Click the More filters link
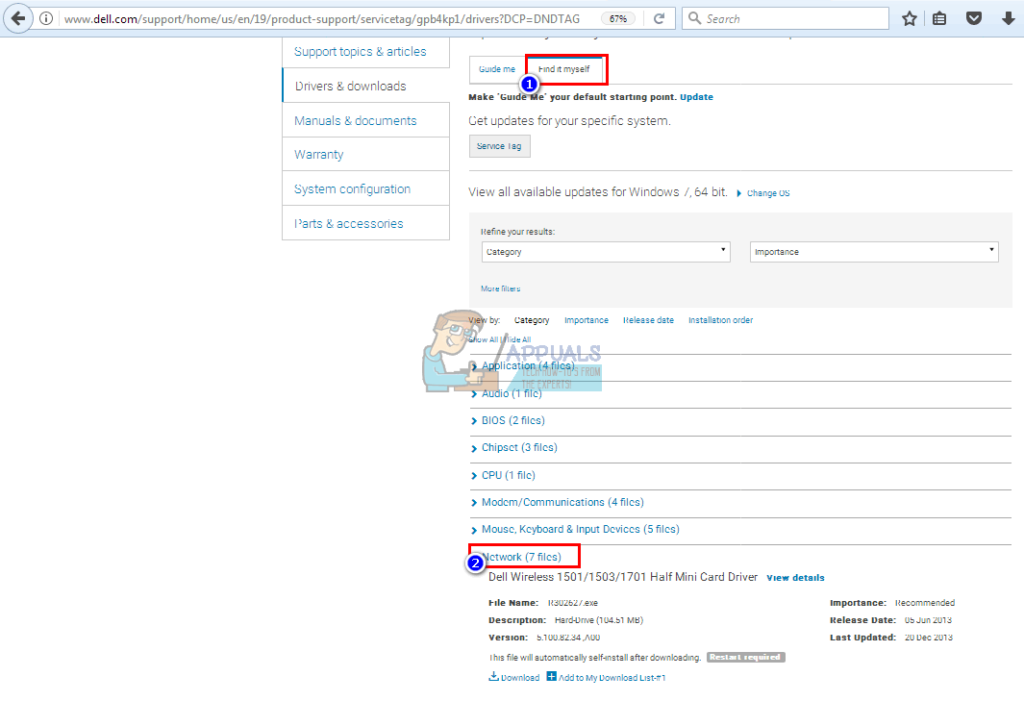The height and width of the screenshot is (701, 1024). pos(500,289)
